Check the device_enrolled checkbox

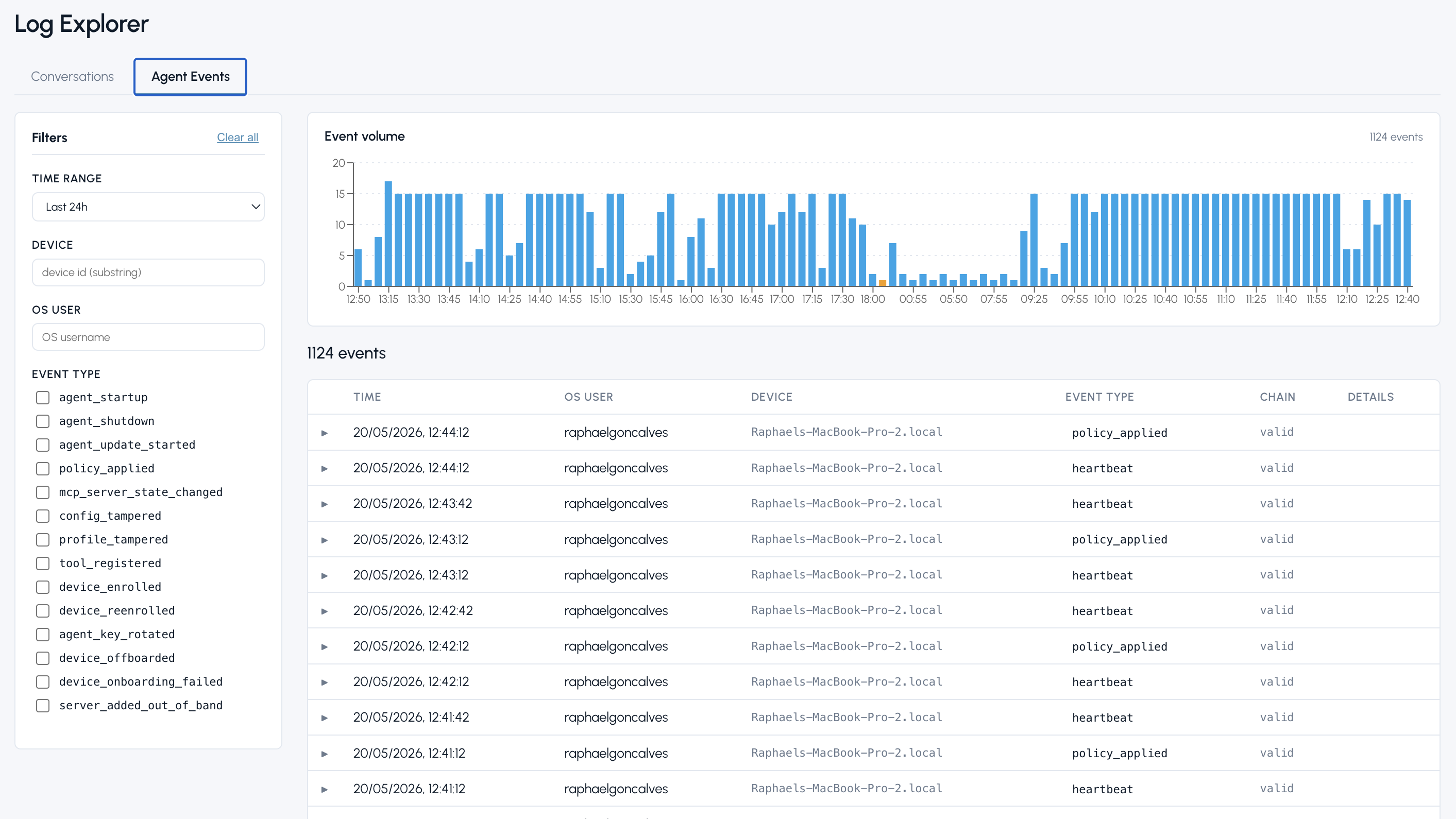click(x=43, y=587)
